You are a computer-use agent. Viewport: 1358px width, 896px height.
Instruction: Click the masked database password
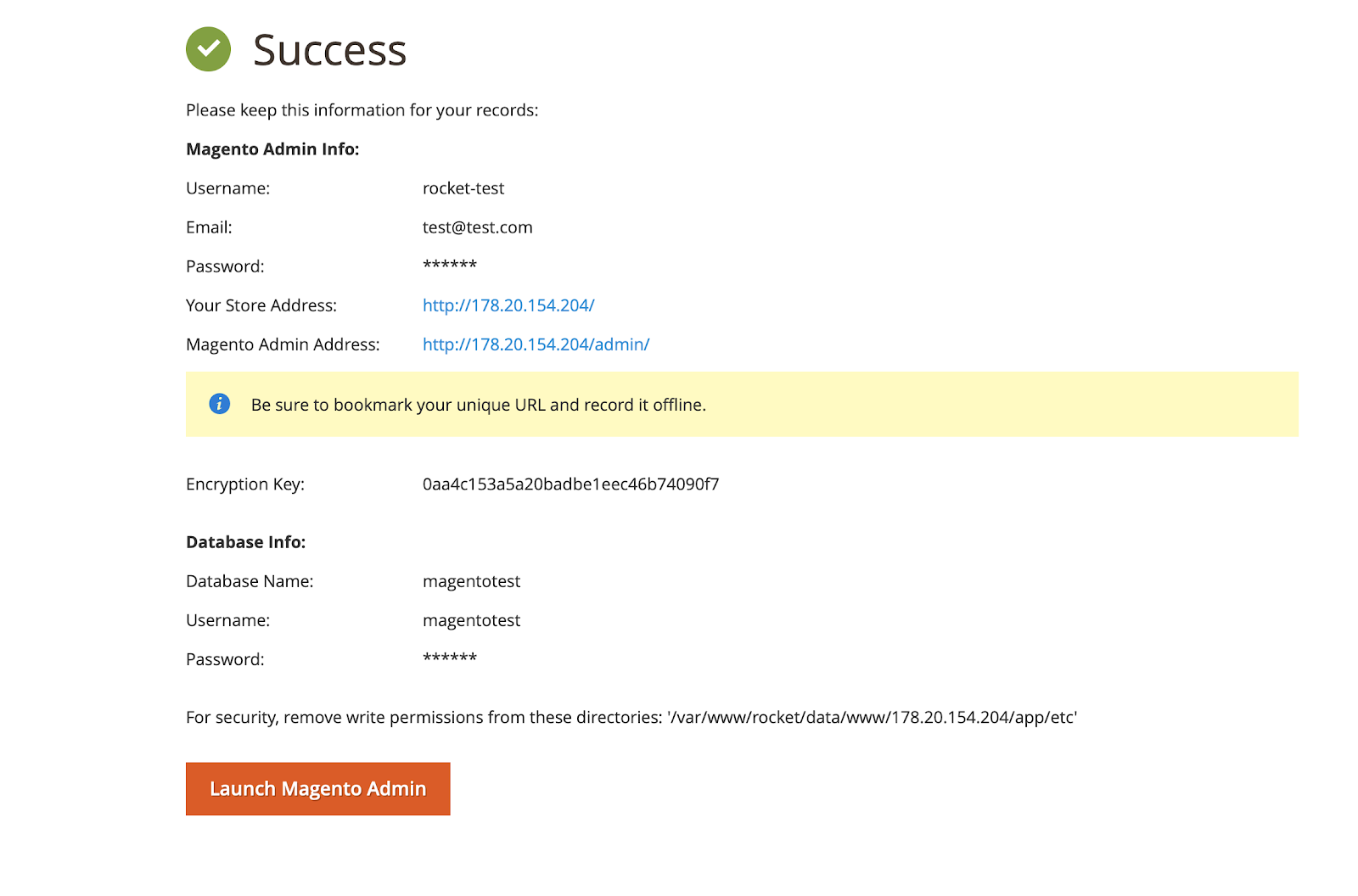tap(450, 658)
